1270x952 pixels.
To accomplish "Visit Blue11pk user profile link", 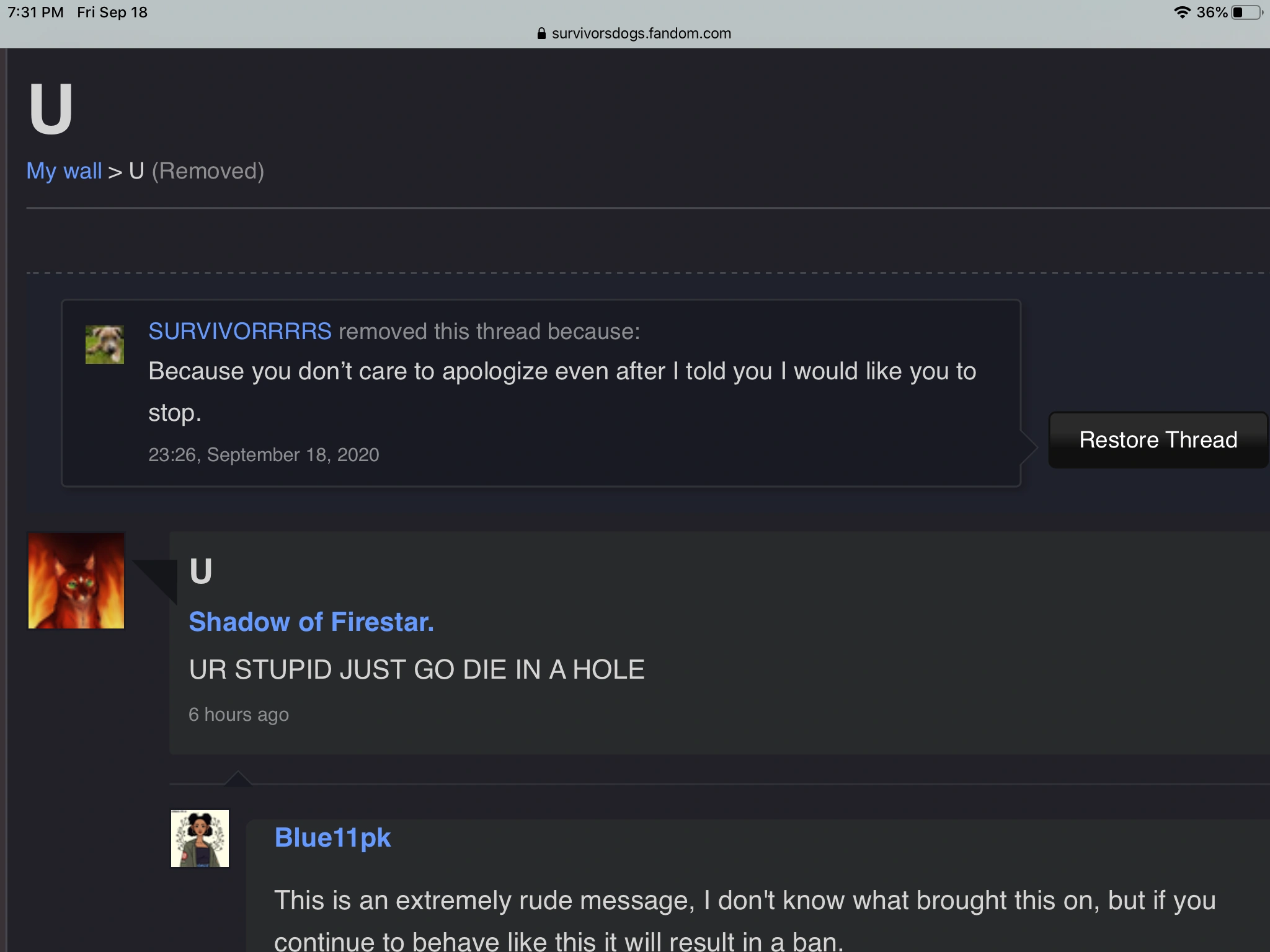I will [332, 838].
